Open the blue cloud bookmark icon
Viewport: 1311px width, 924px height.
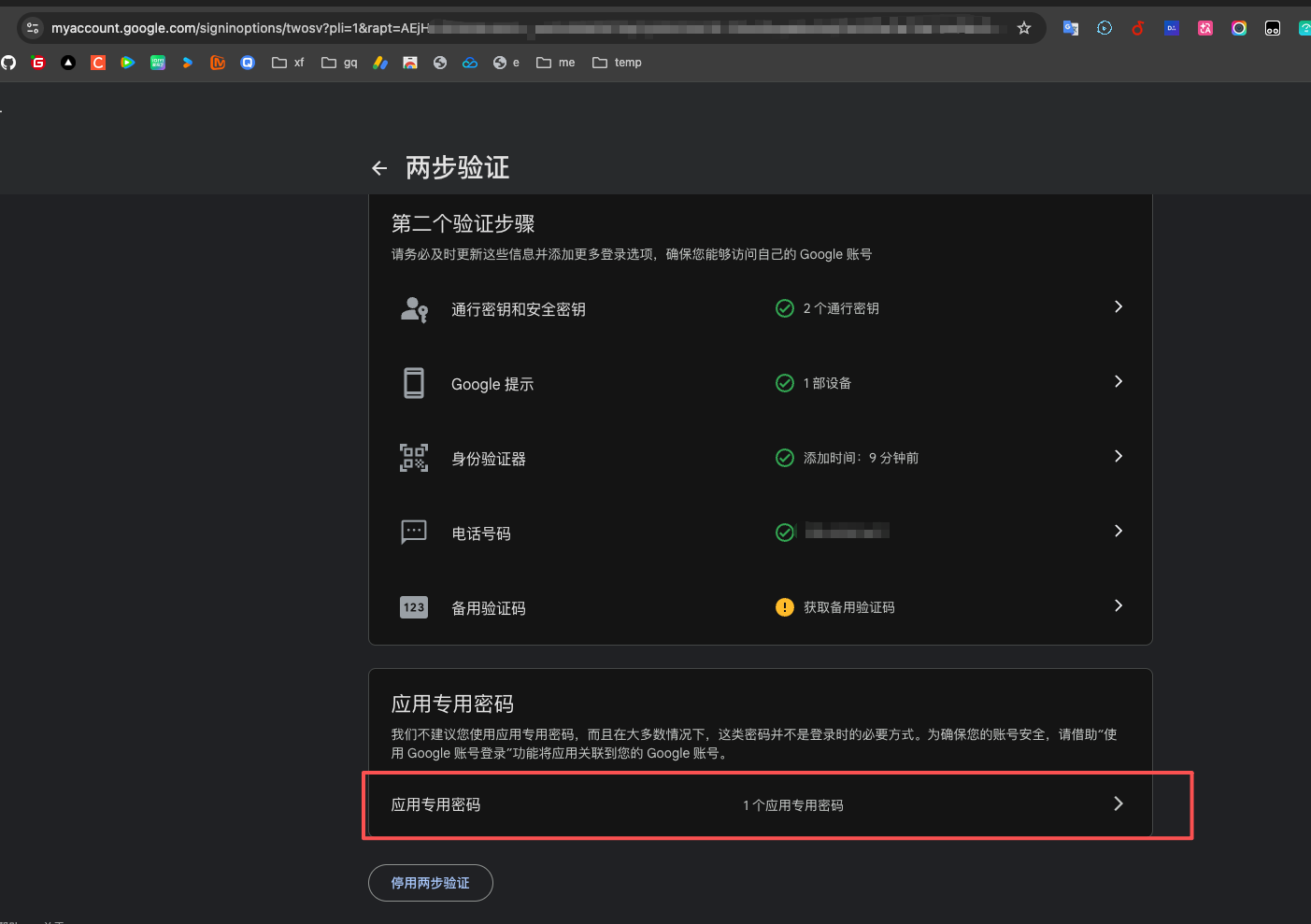click(x=470, y=63)
